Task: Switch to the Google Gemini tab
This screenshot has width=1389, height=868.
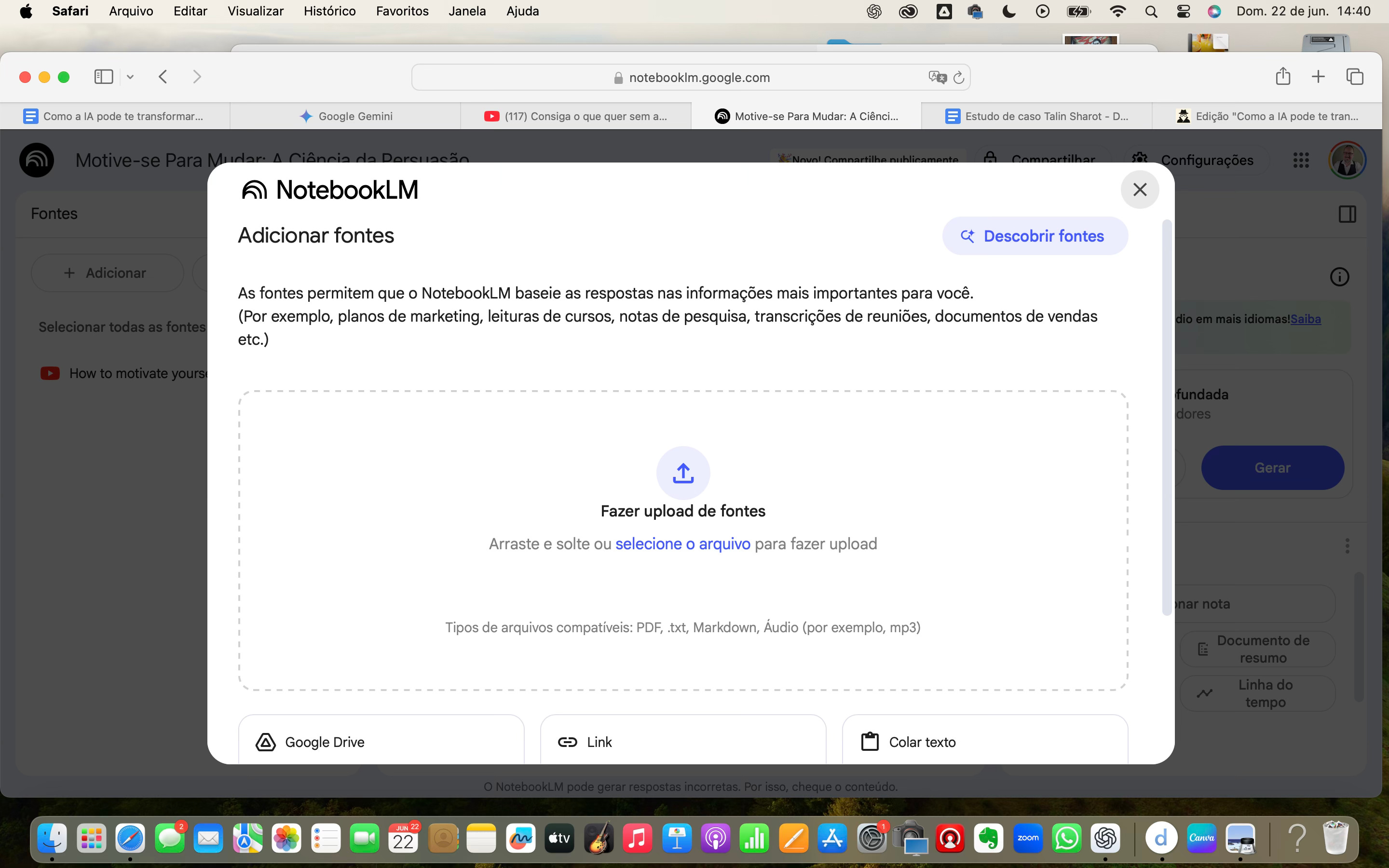Action: coord(345,116)
